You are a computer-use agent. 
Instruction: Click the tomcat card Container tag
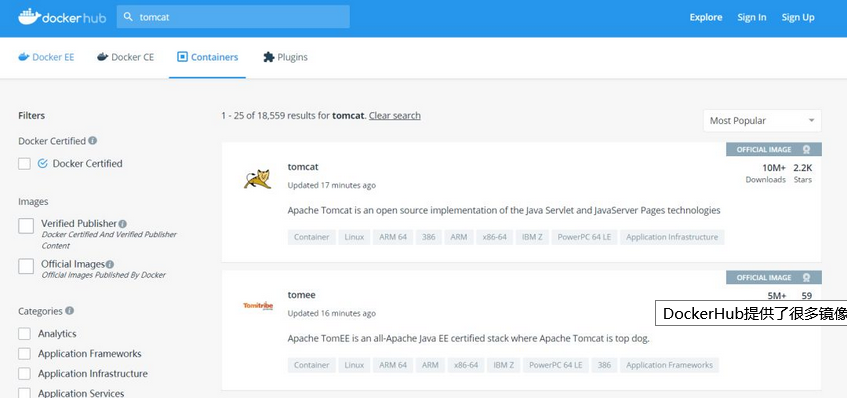[312, 237]
